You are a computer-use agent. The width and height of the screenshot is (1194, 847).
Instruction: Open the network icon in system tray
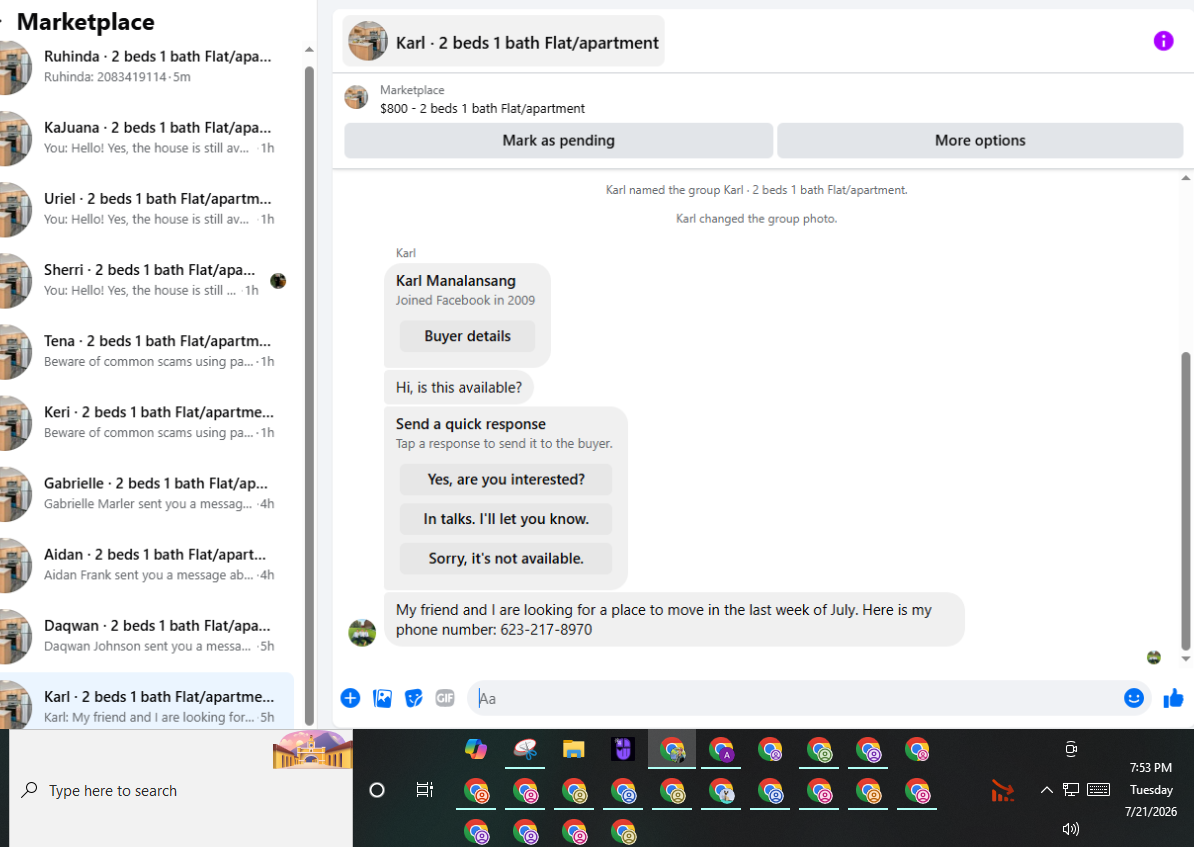pyautogui.click(x=1071, y=790)
